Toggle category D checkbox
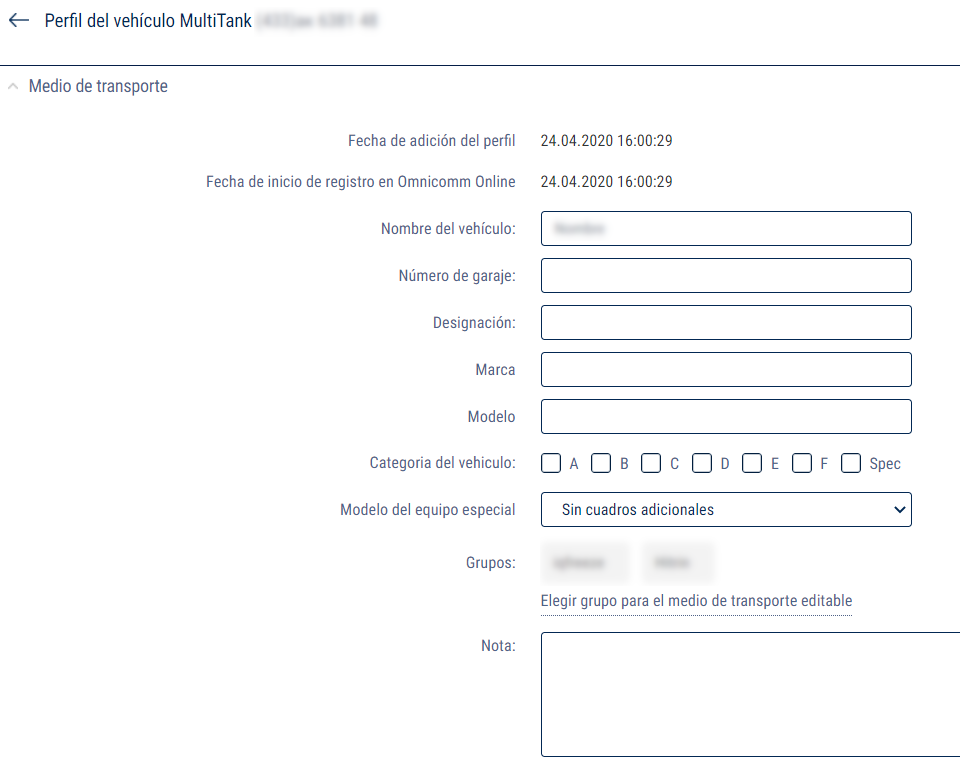The width and height of the screenshot is (960, 773). click(x=702, y=463)
